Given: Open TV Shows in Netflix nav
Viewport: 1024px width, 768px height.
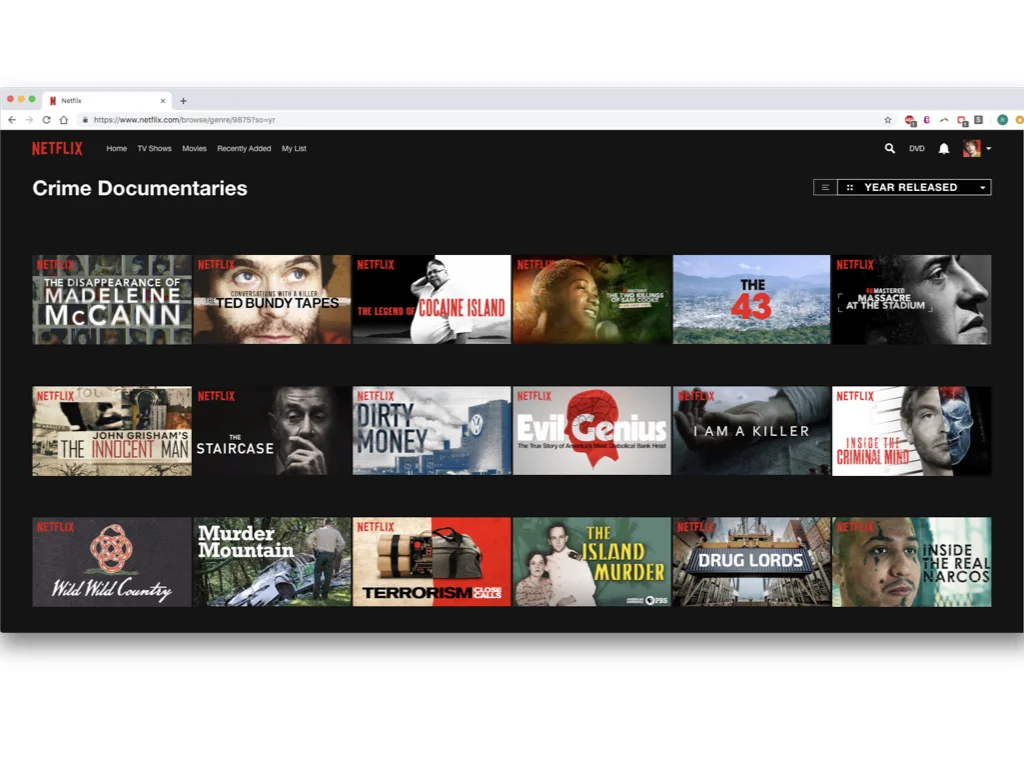Looking at the screenshot, I should (x=154, y=149).
